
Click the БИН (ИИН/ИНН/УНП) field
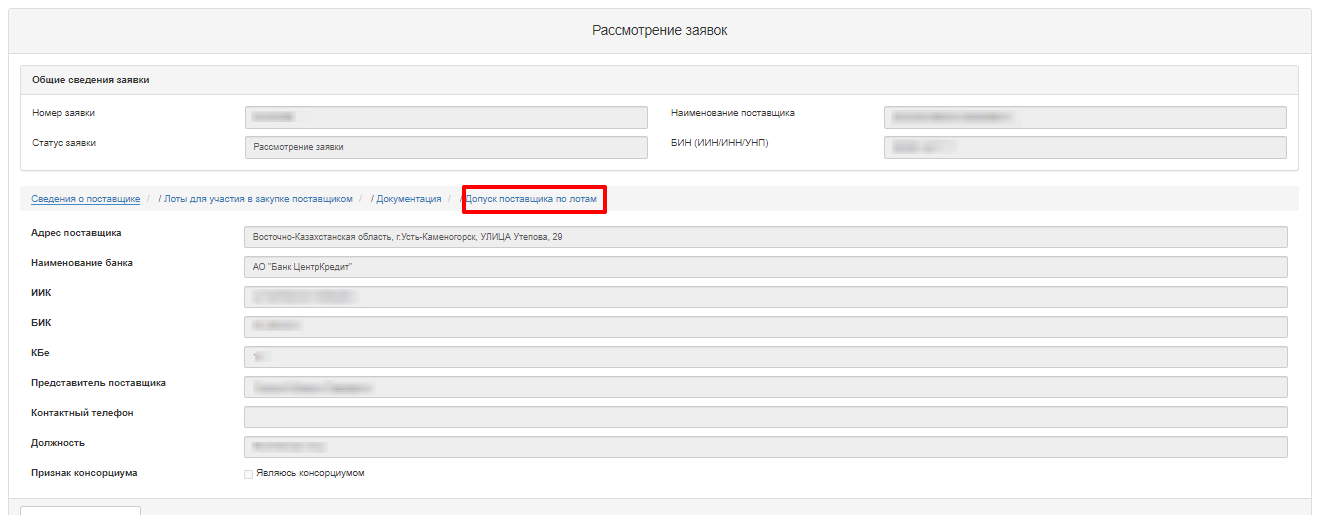1085,147
